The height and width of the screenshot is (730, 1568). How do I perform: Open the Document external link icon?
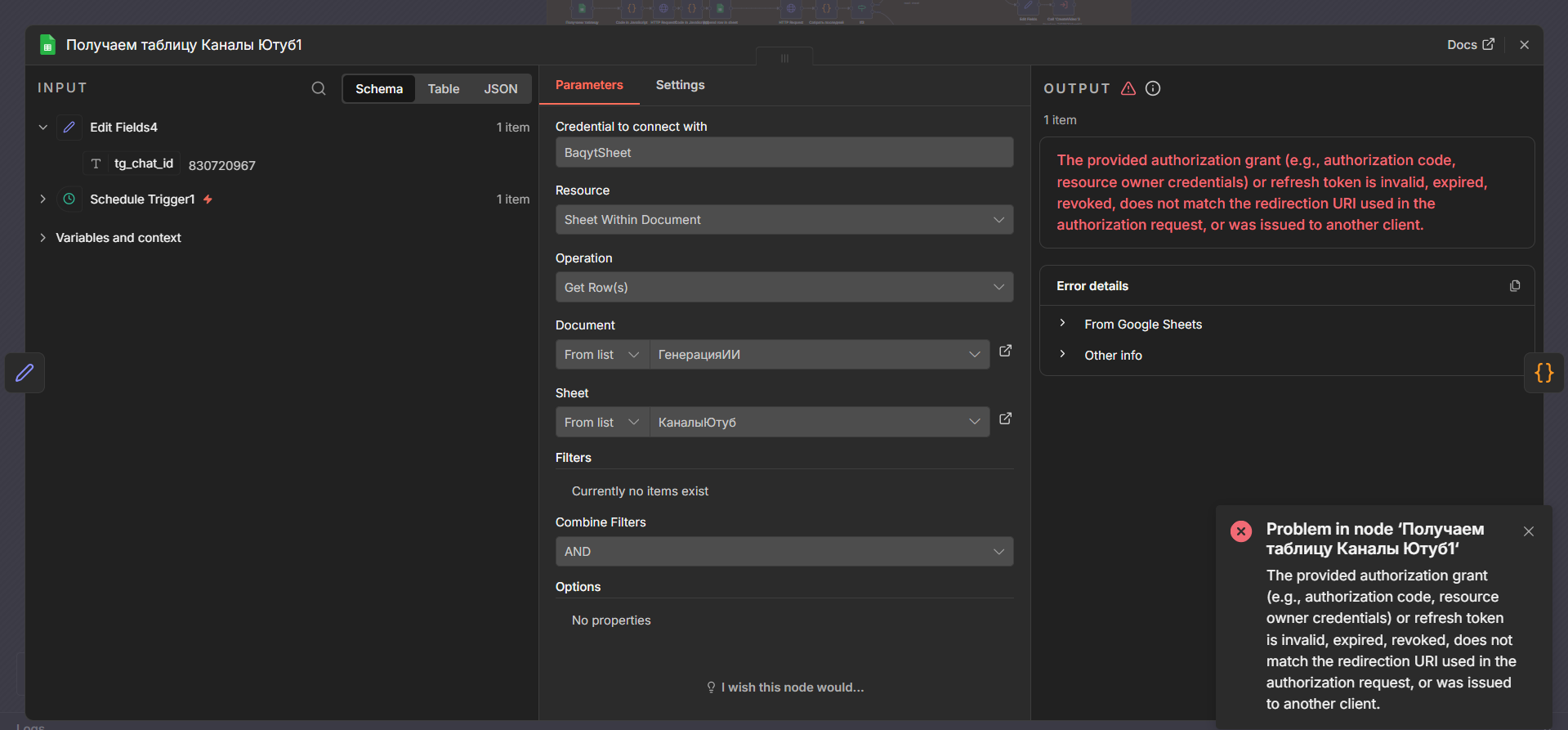1006,351
